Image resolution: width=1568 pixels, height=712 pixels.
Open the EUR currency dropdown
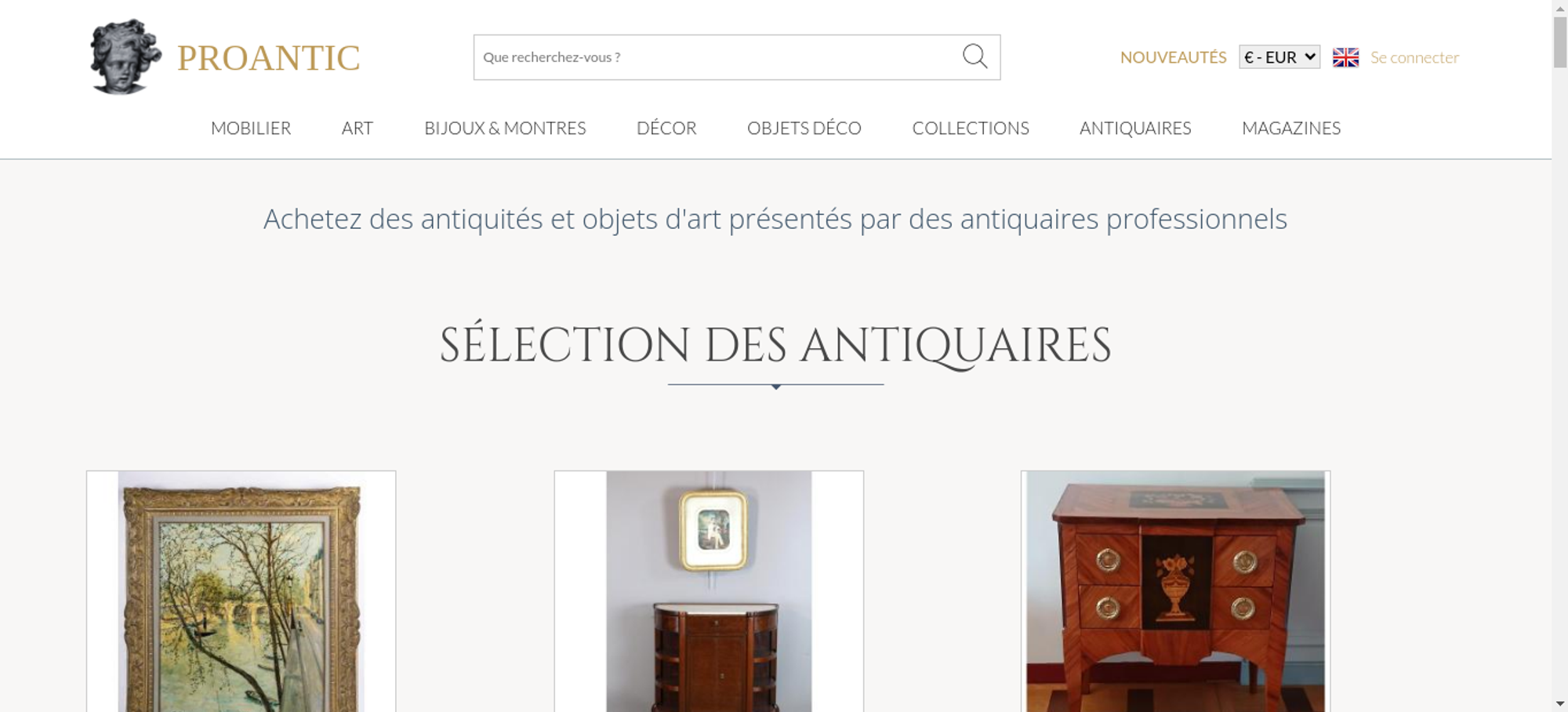tap(1279, 57)
